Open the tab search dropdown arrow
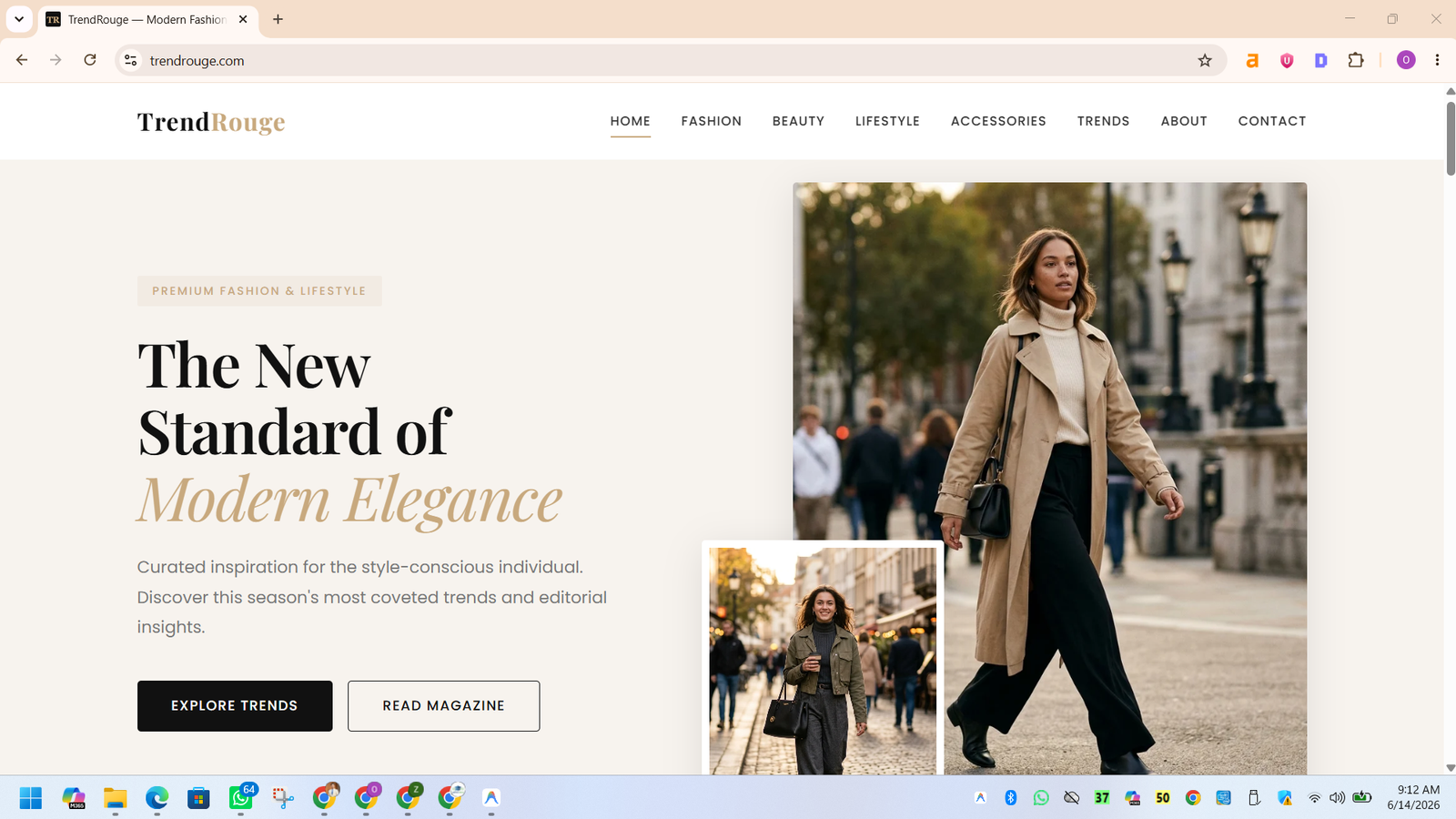1456x819 pixels. coord(18,19)
